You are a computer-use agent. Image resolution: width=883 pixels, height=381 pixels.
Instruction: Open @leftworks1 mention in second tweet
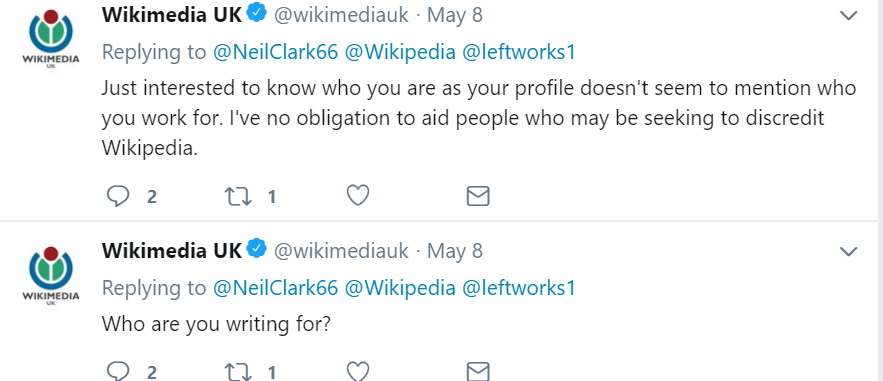click(519, 288)
